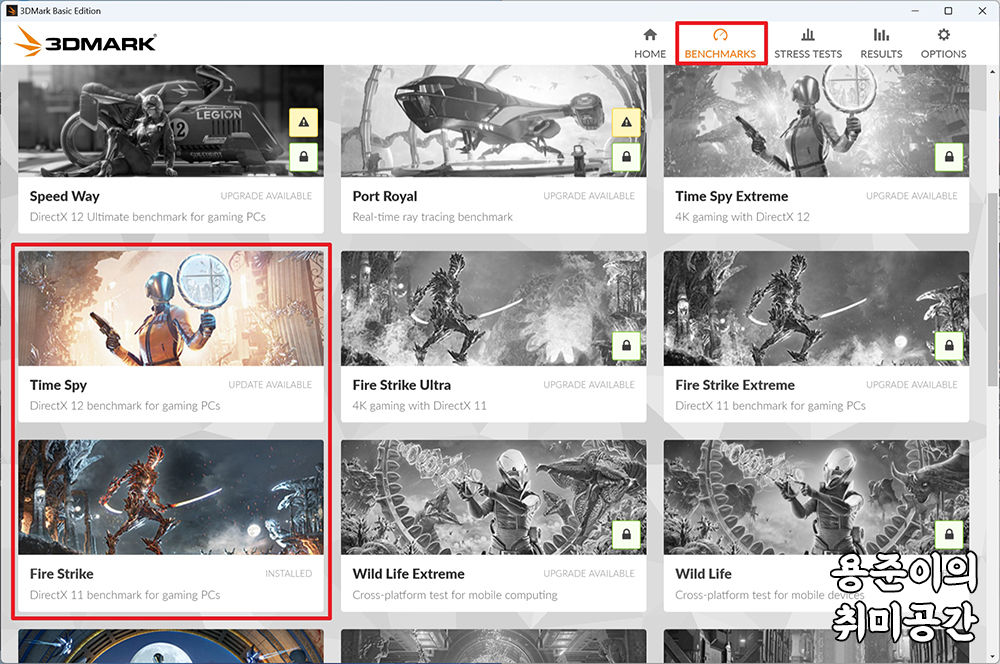Go to the Home tab
This screenshot has height=664, width=1000.
pos(649,43)
